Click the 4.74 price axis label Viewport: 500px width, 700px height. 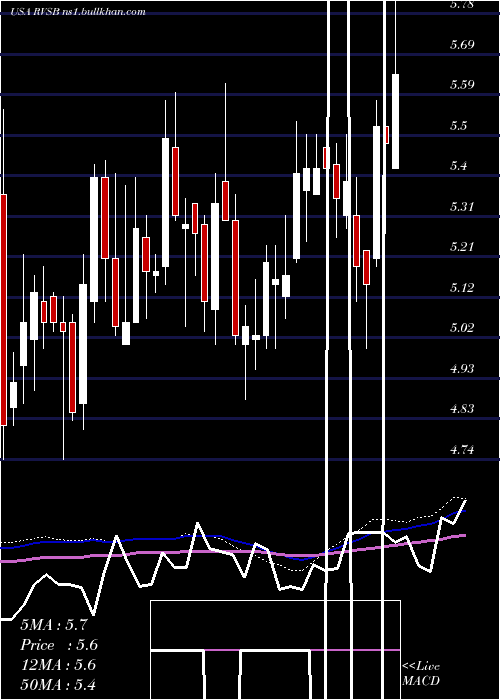(462, 449)
